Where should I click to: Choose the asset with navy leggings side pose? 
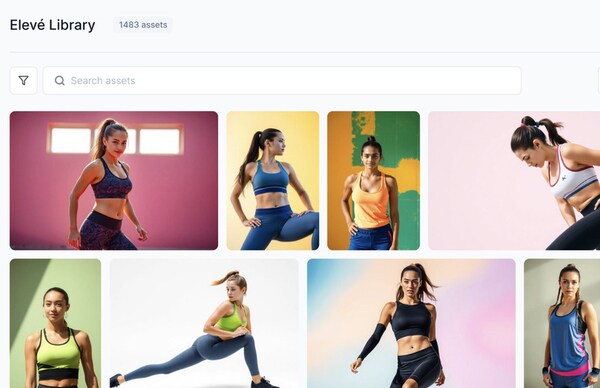tap(273, 181)
